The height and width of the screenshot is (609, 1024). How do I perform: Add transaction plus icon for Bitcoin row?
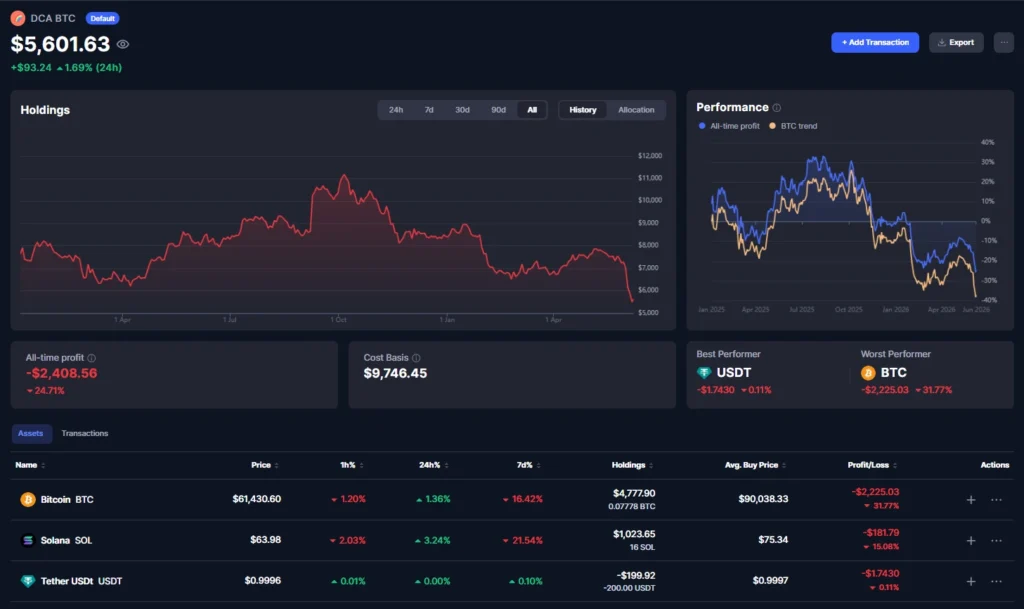click(971, 500)
